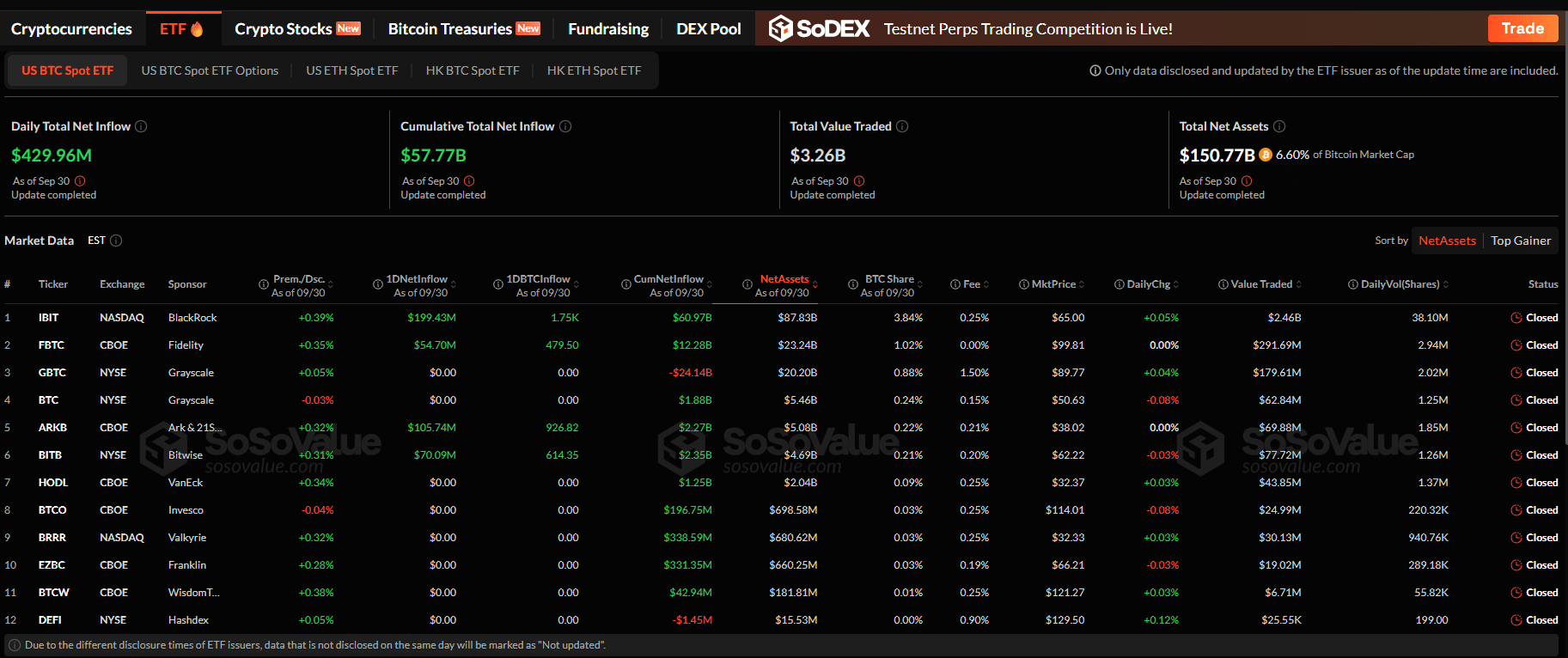
Task: Sort table by Fee column
Action: pyautogui.click(x=972, y=284)
